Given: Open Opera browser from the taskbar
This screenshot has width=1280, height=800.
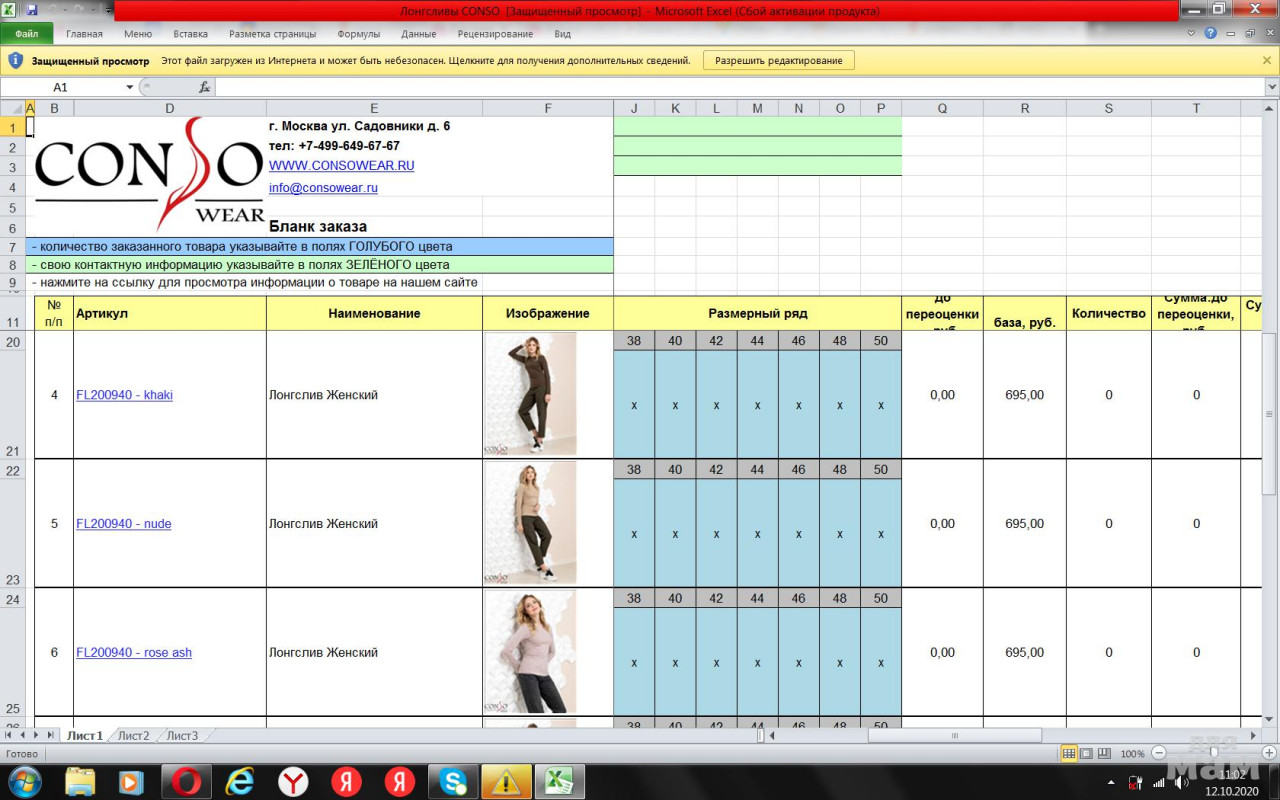Looking at the screenshot, I should pos(188,781).
